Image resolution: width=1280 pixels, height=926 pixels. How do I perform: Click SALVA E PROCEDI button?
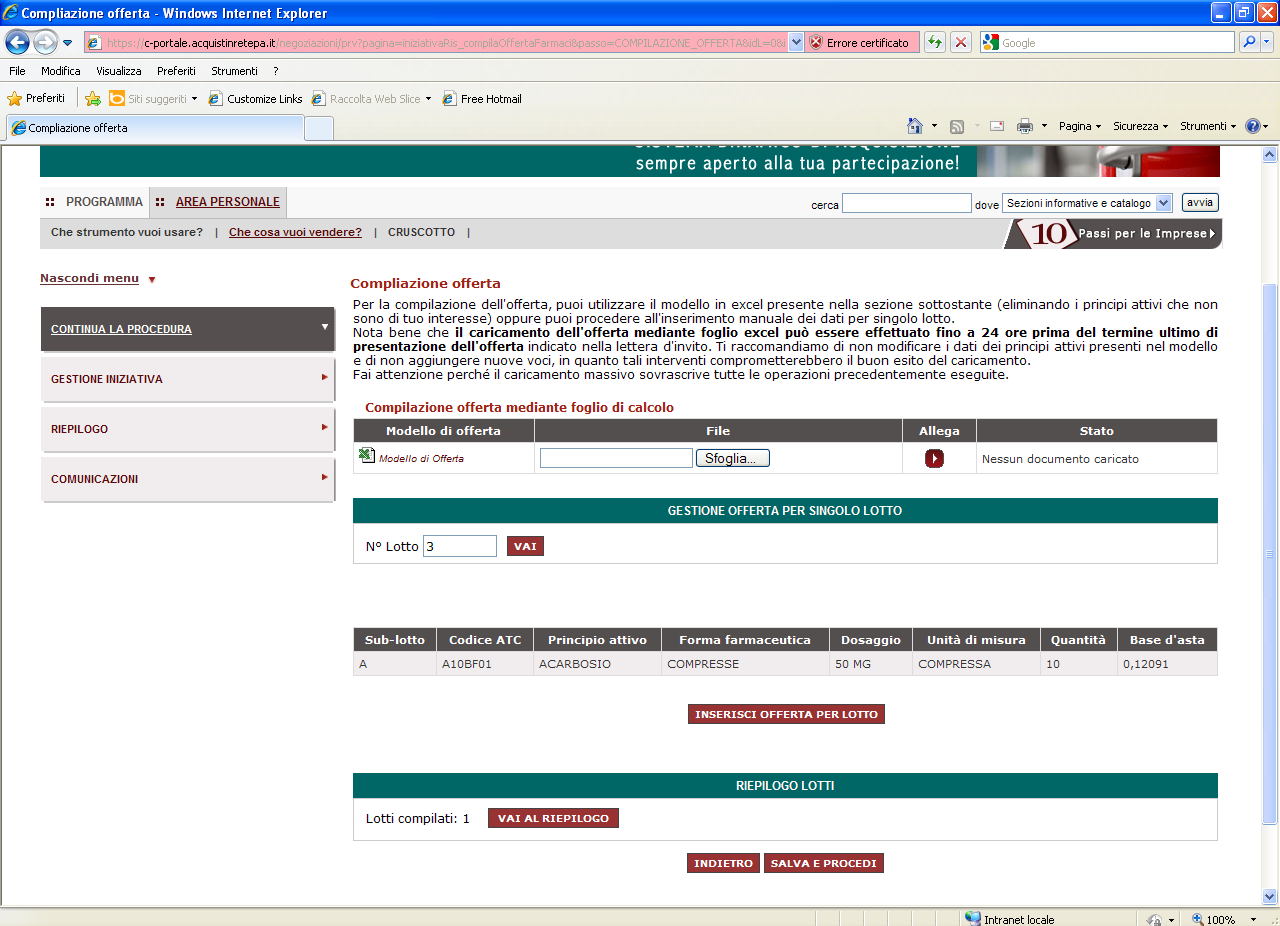click(824, 863)
